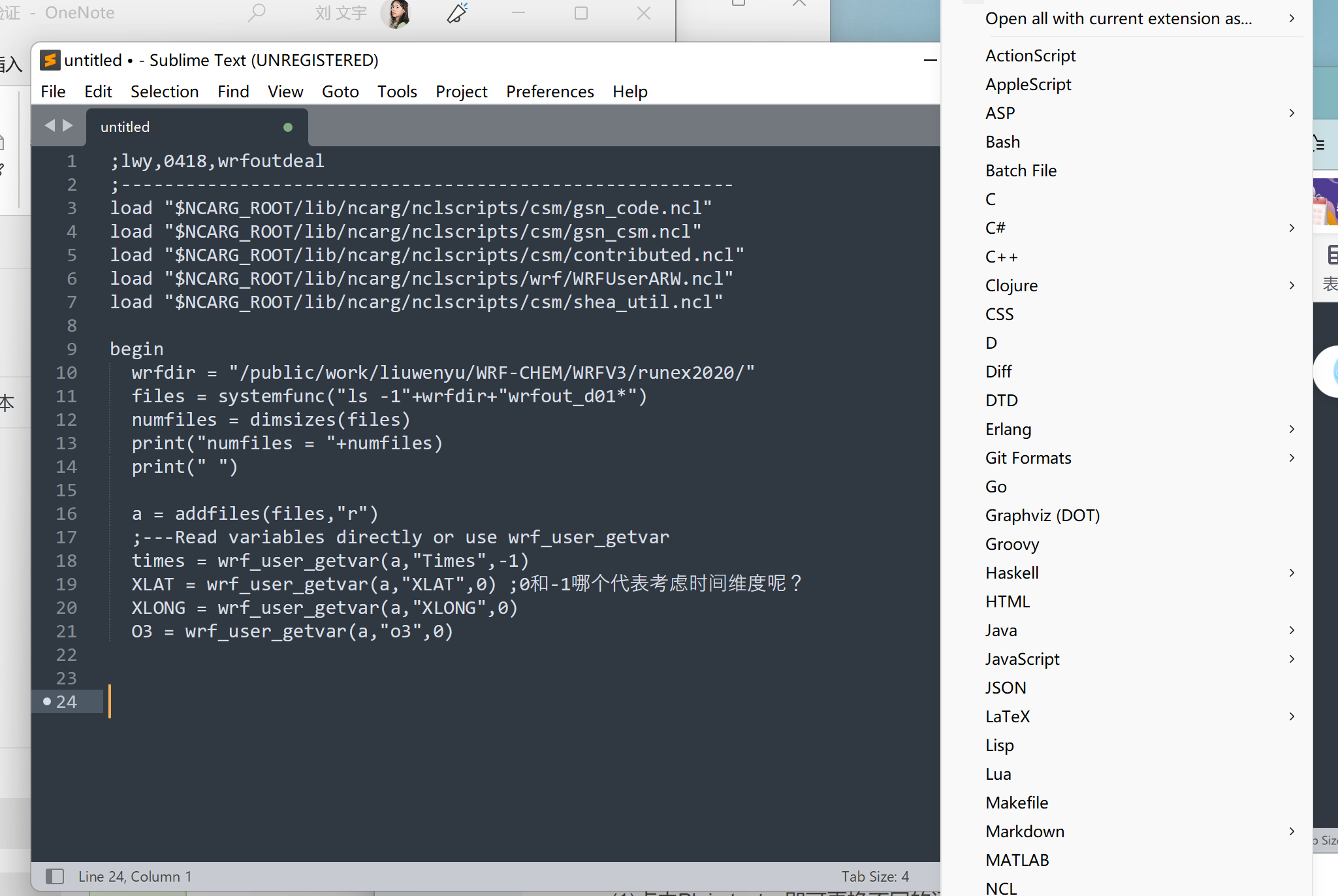The width and height of the screenshot is (1338, 896).
Task: Open the Tools menu
Action: tap(397, 91)
